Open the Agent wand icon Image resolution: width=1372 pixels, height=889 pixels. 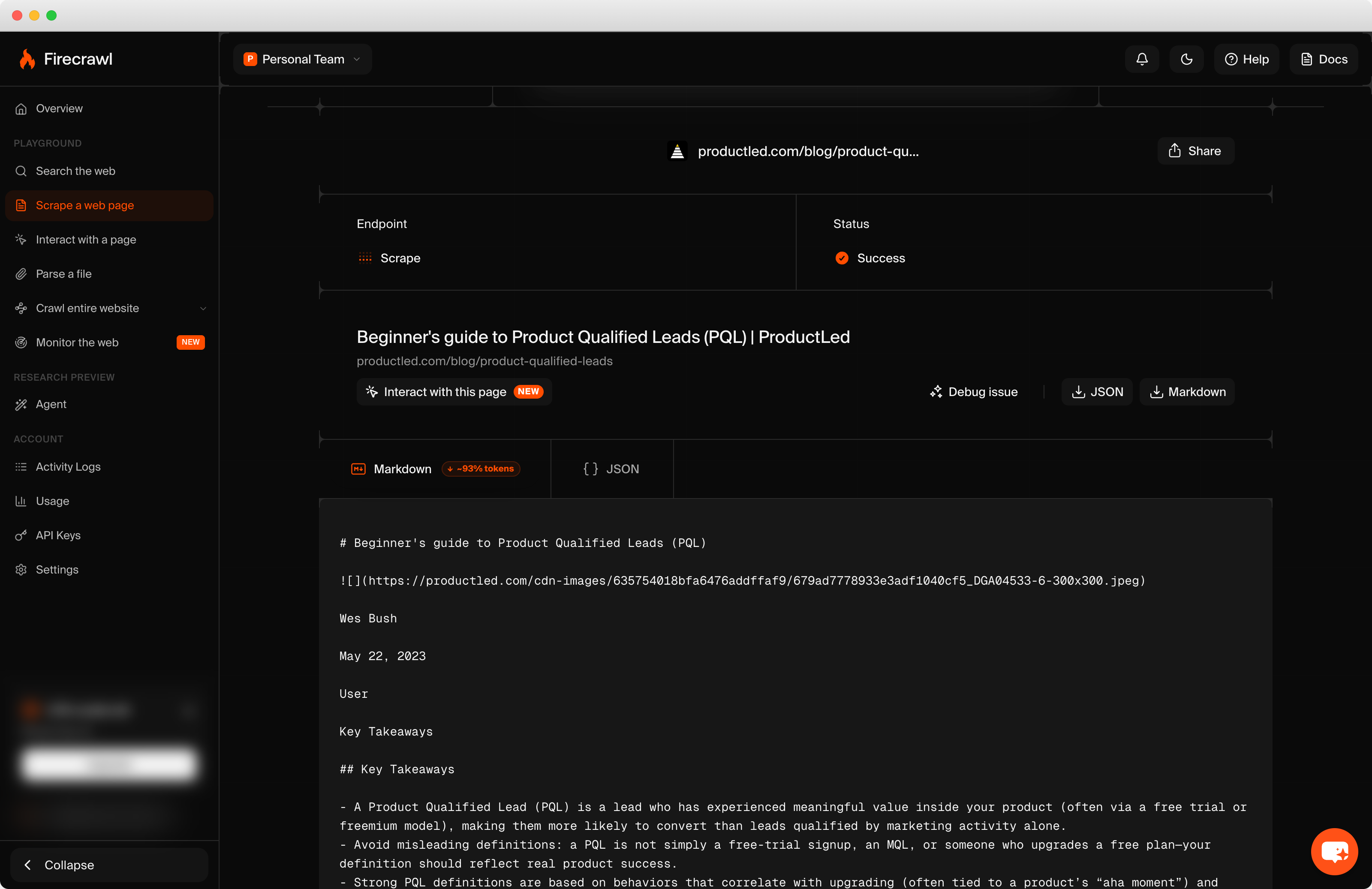21,405
